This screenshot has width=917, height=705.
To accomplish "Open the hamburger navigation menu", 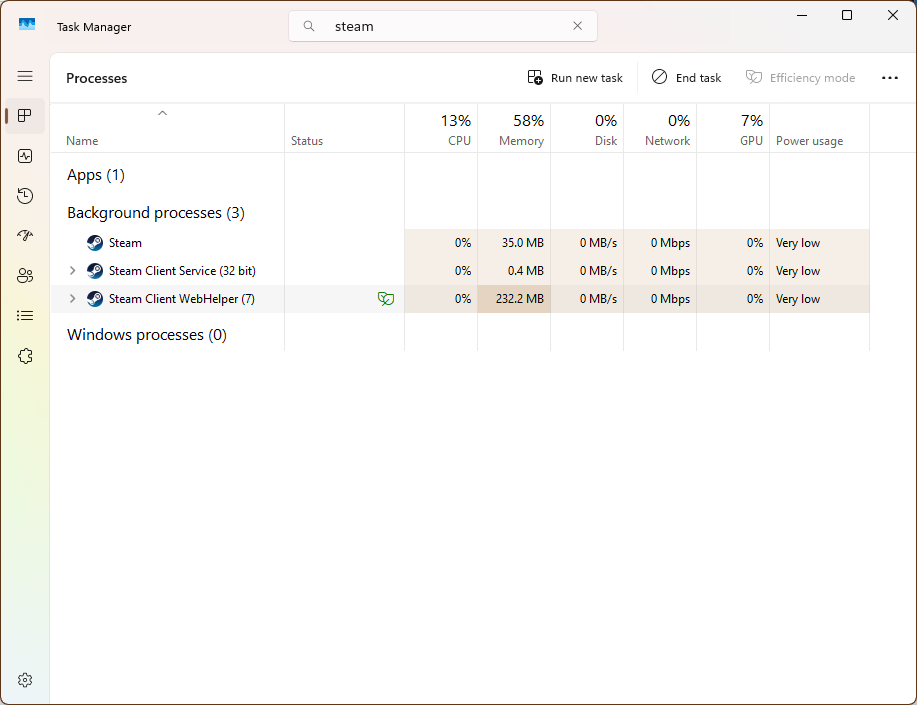I will point(25,76).
